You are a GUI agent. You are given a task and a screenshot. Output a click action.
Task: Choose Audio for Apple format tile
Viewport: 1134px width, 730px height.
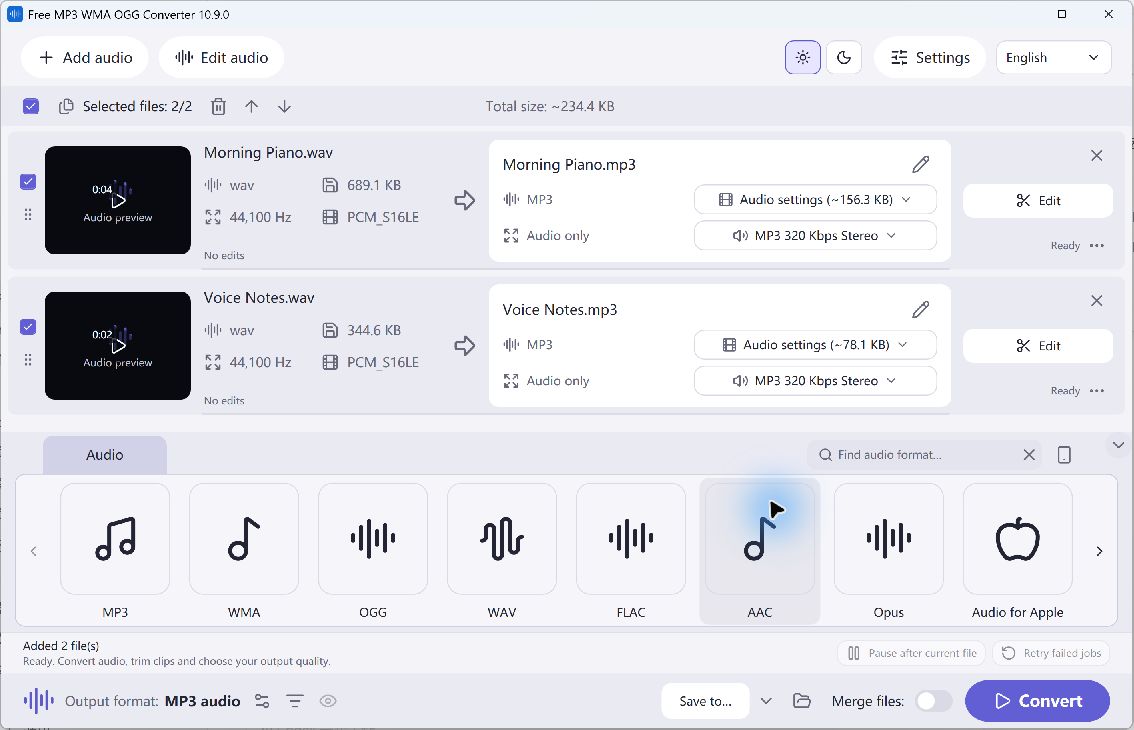[1018, 551]
